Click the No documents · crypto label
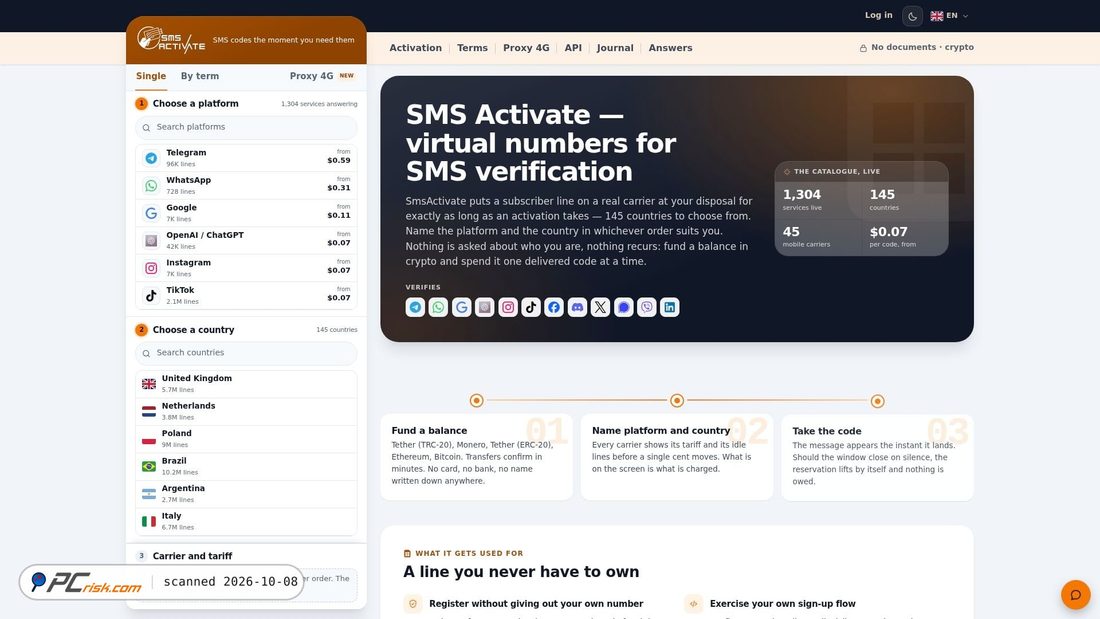 [916, 47]
